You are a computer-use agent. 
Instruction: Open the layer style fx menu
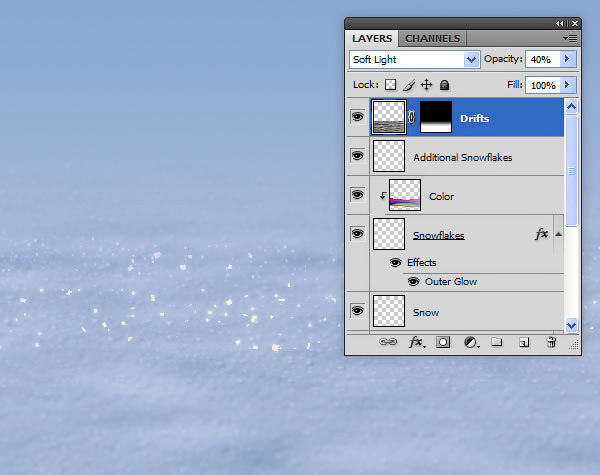417,342
